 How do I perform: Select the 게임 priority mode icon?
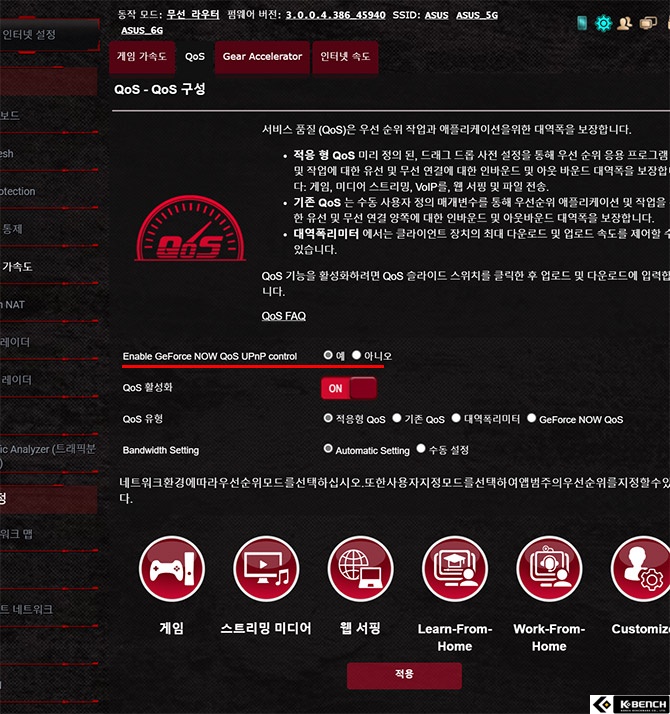[172, 569]
